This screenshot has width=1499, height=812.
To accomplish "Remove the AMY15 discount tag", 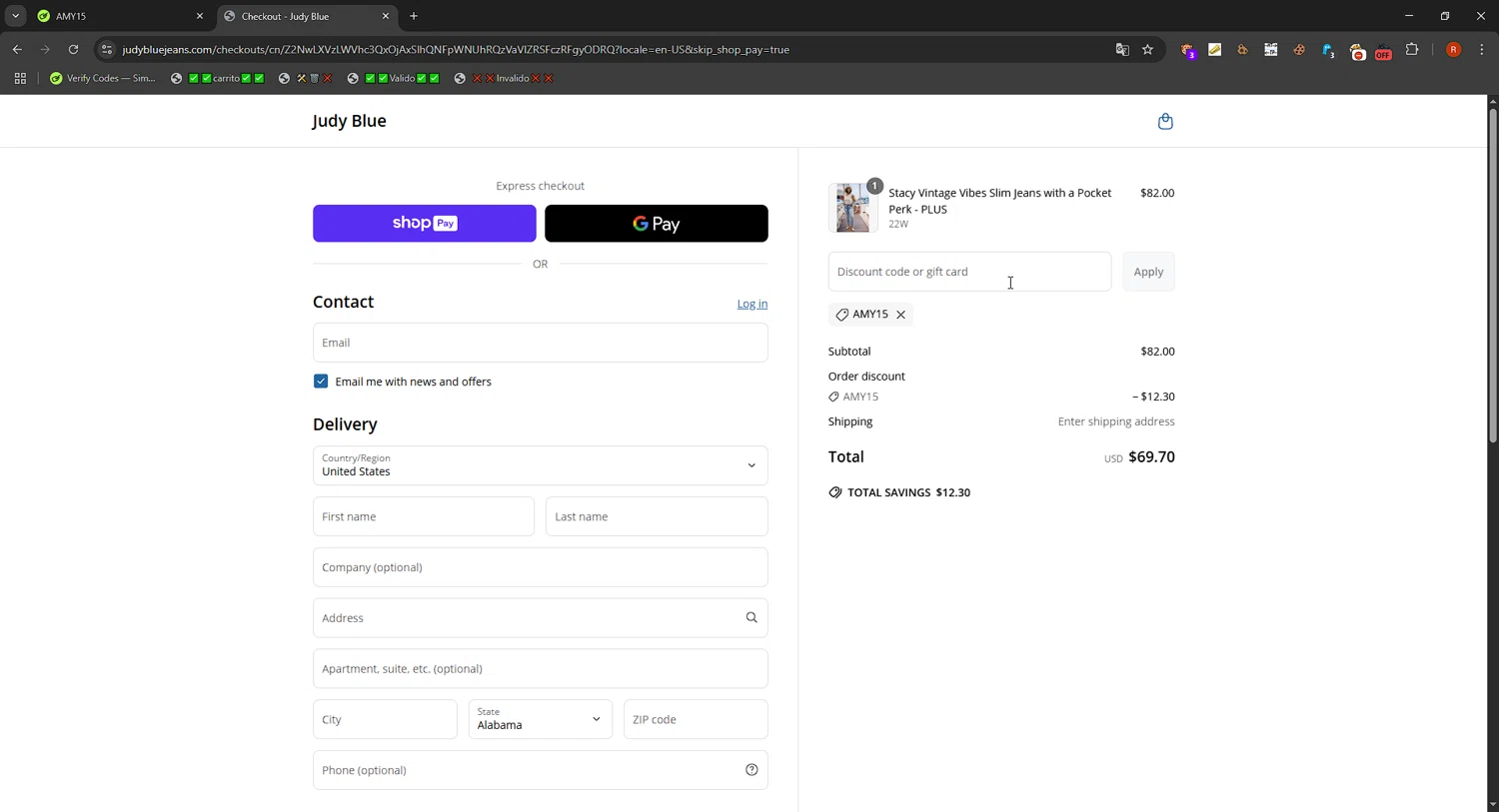I will (900, 315).
